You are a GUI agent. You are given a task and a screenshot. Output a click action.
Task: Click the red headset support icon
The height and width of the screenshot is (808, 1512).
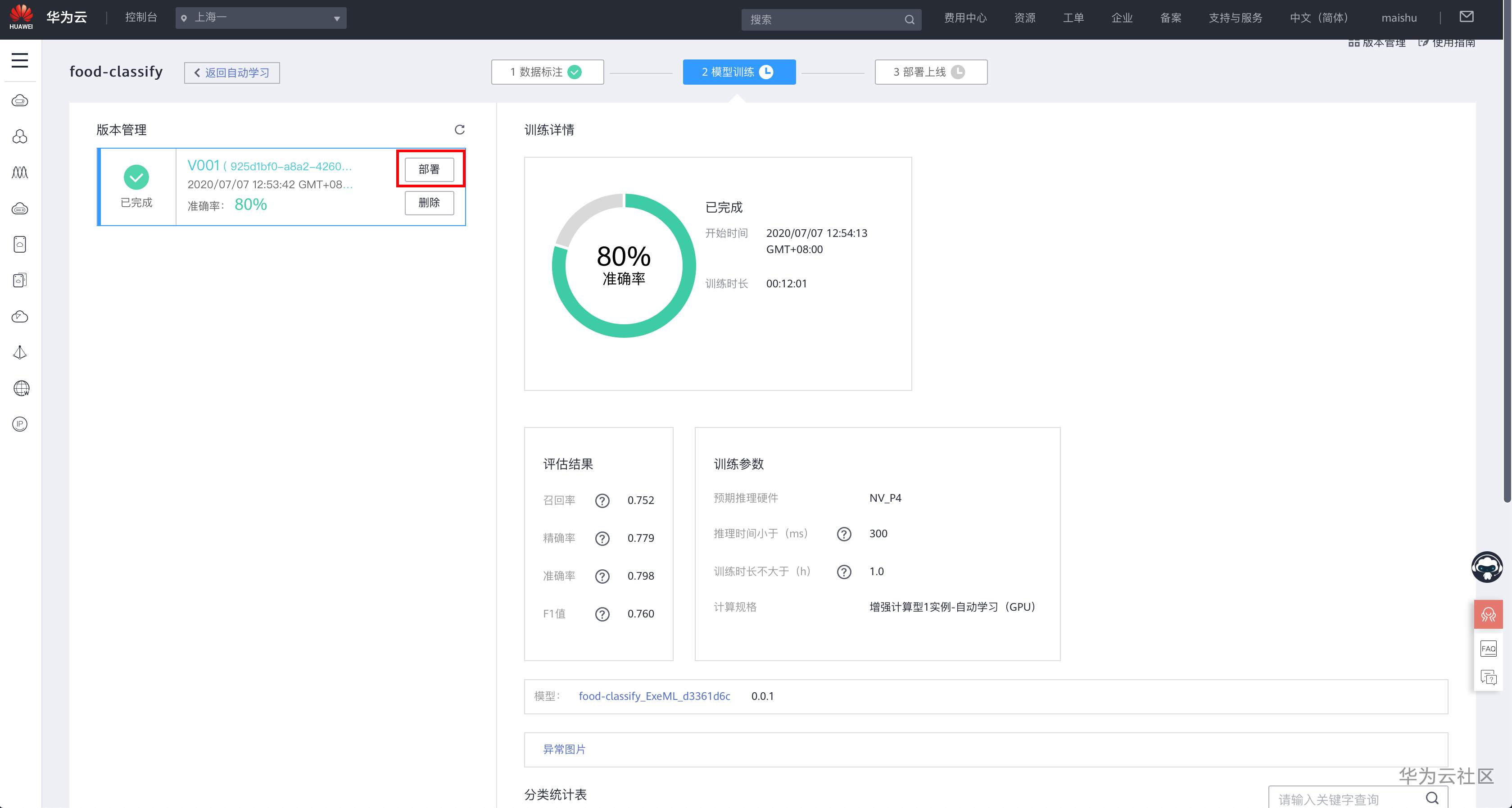click(x=1488, y=614)
